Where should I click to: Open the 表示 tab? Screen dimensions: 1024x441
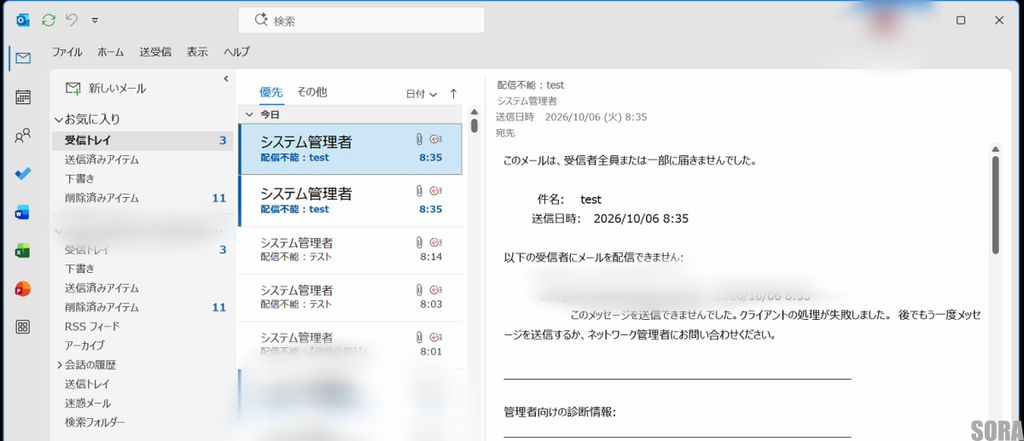pos(197,52)
